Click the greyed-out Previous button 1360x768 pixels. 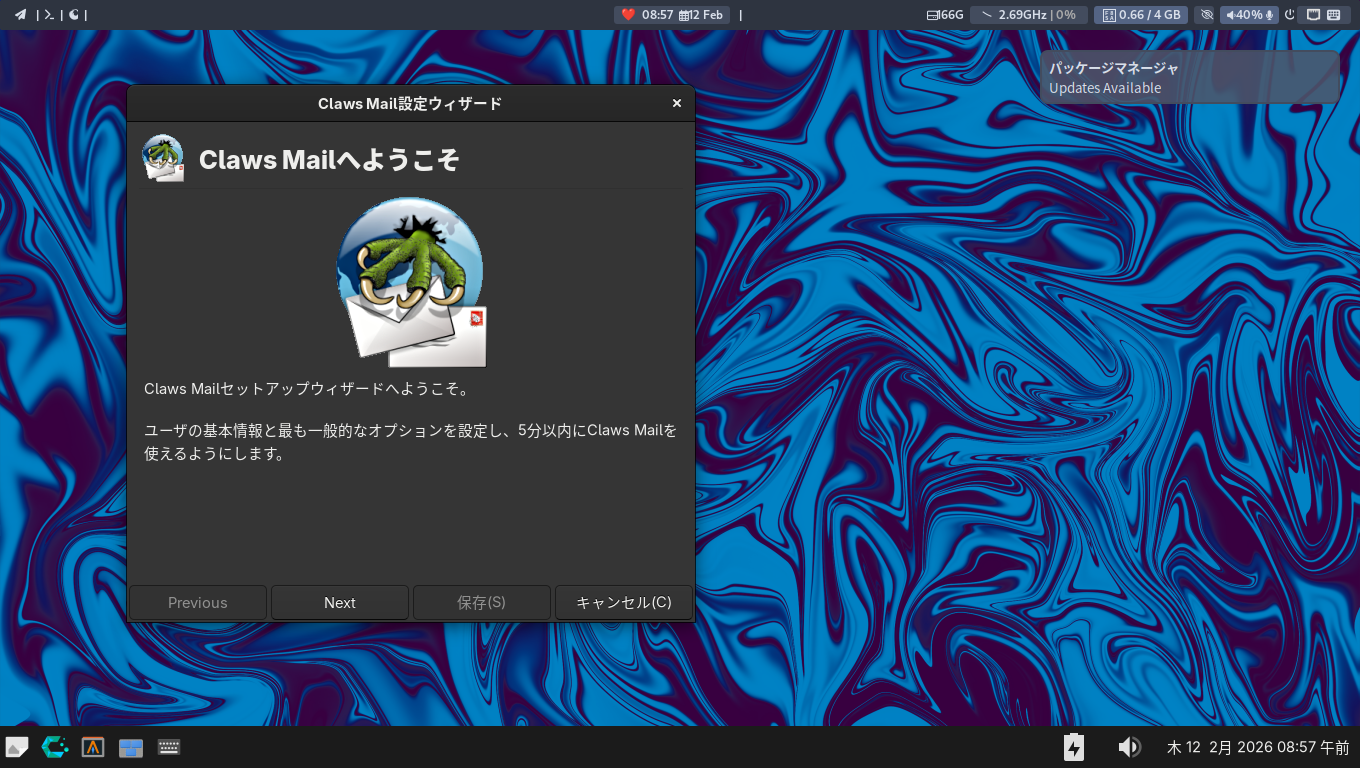point(198,603)
